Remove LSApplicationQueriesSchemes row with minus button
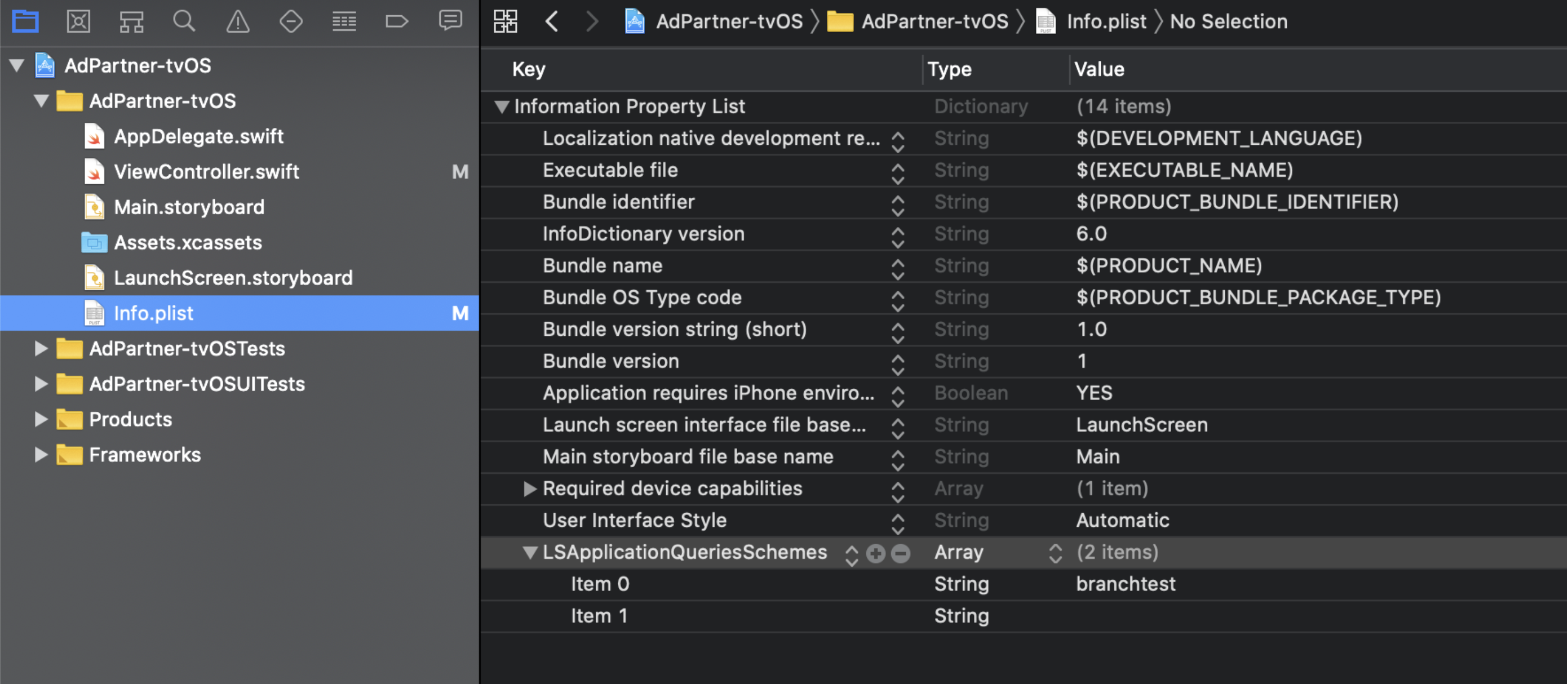1568x684 pixels. (901, 553)
